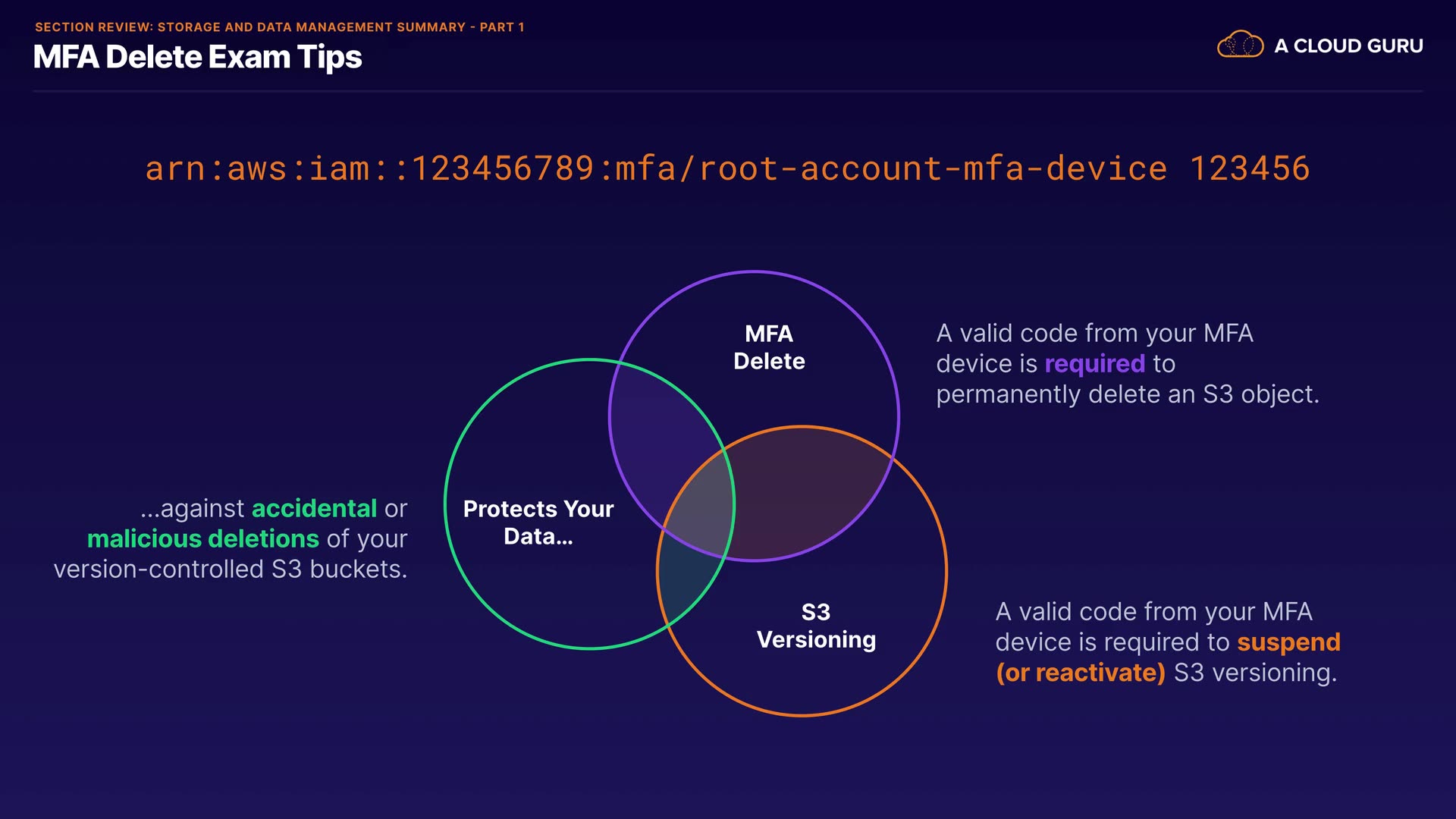Click the green malicious deletions text
The width and height of the screenshot is (1456, 819).
(x=202, y=538)
